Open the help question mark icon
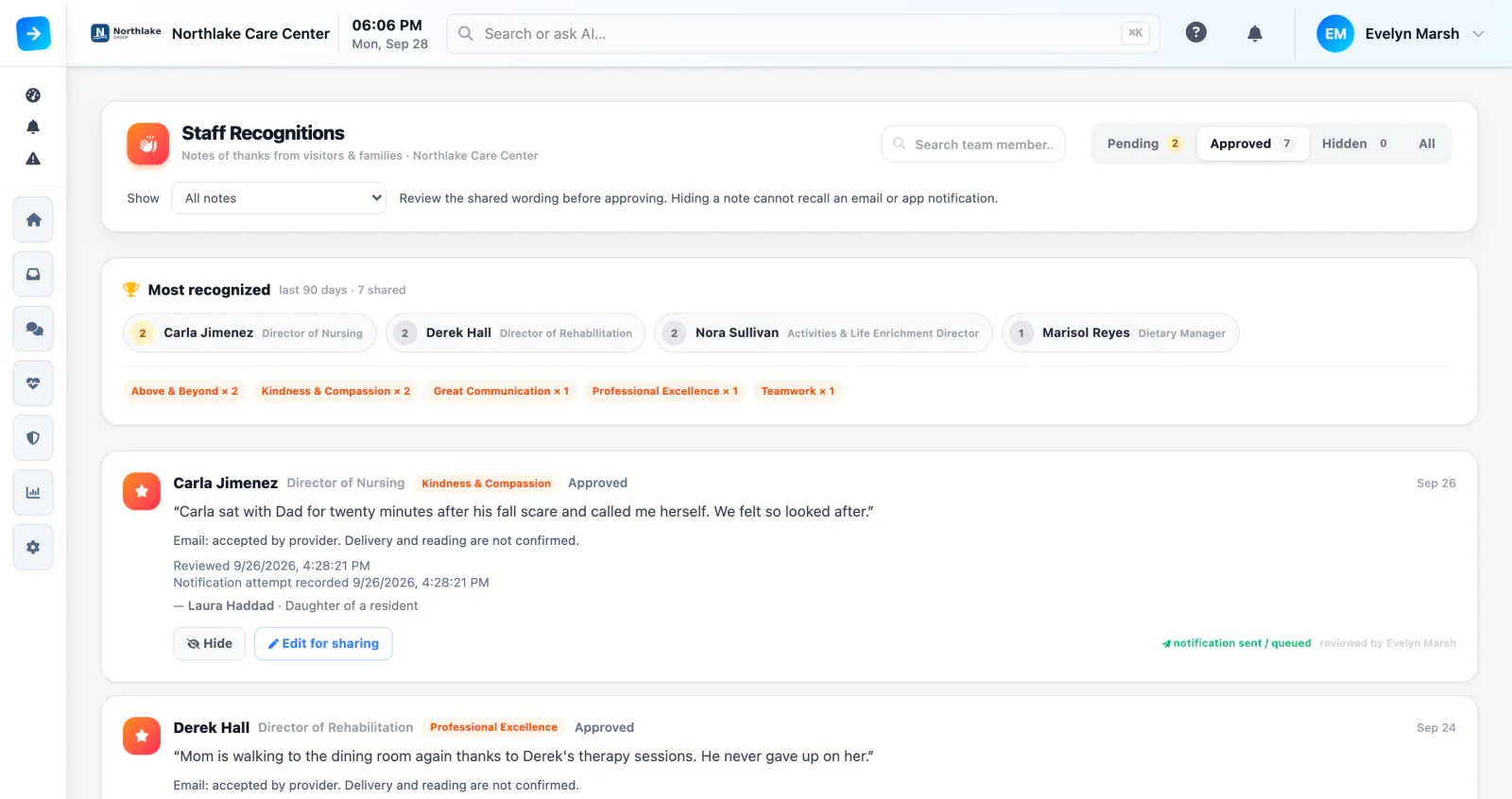 click(x=1196, y=33)
